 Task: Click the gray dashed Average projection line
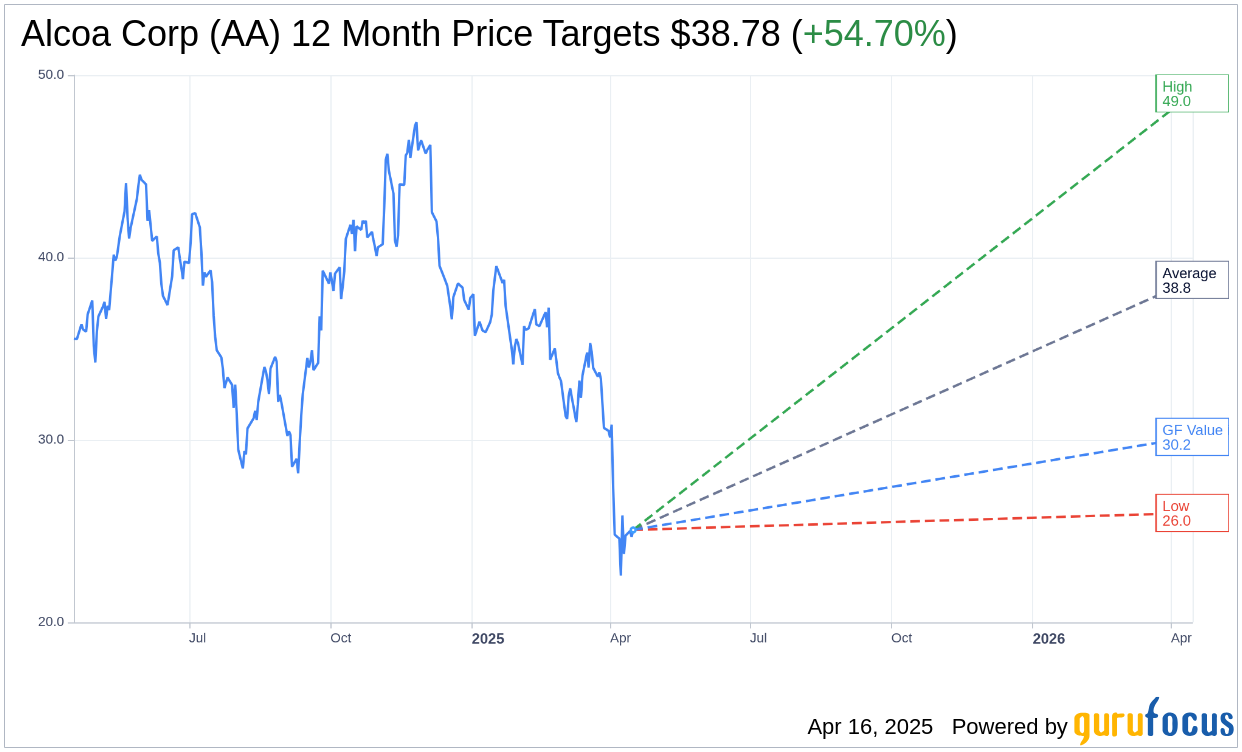pos(900,412)
